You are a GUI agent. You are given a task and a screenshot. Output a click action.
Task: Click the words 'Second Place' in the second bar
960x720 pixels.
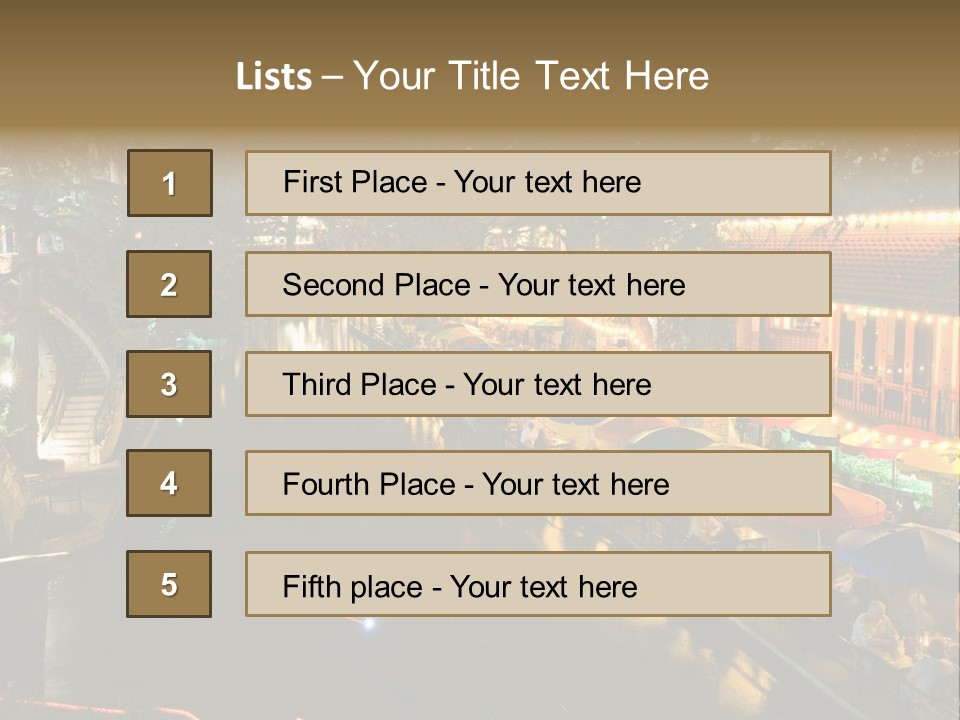[377, 285]
